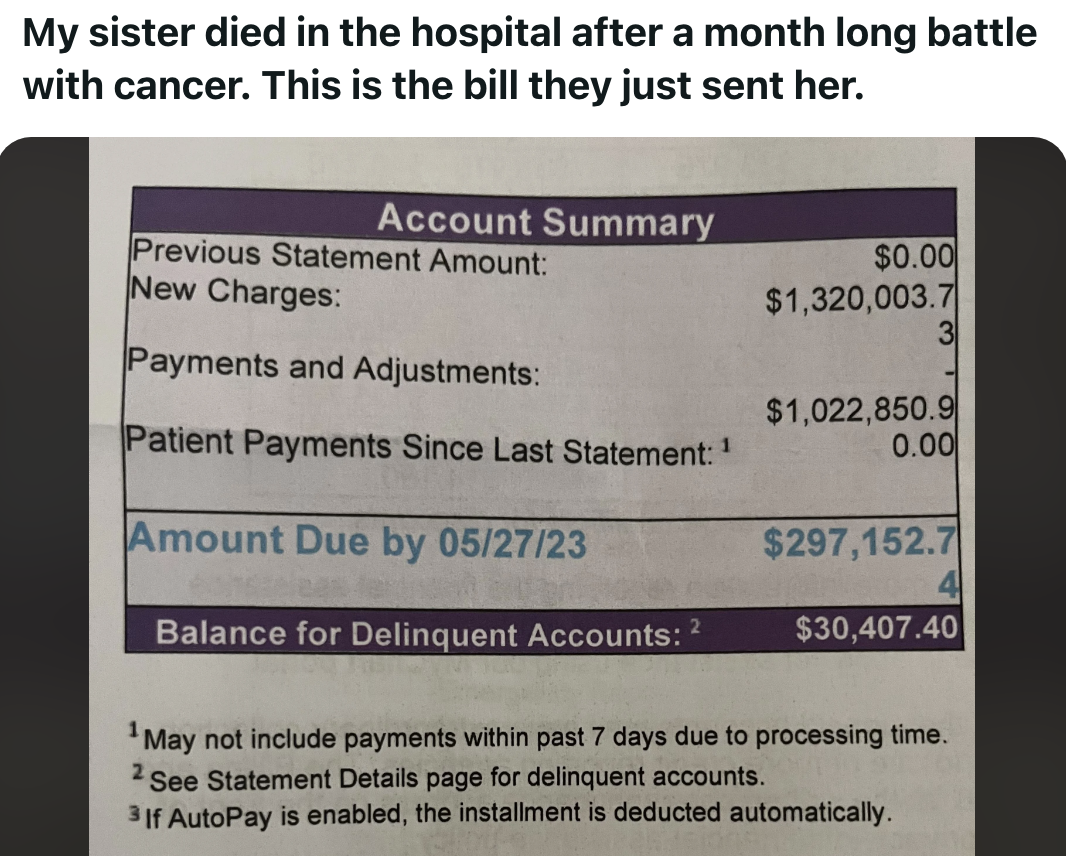Click the $30,407.40 delinquent balance
The image size is (1066, 856).
click(876, 628)
